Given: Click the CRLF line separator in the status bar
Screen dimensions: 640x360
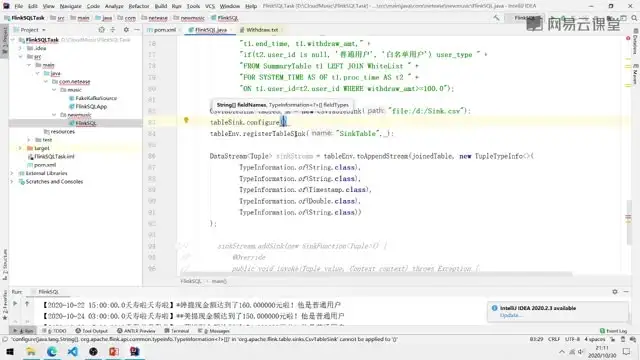Looking at the screenshot, I should pos(554,339).
